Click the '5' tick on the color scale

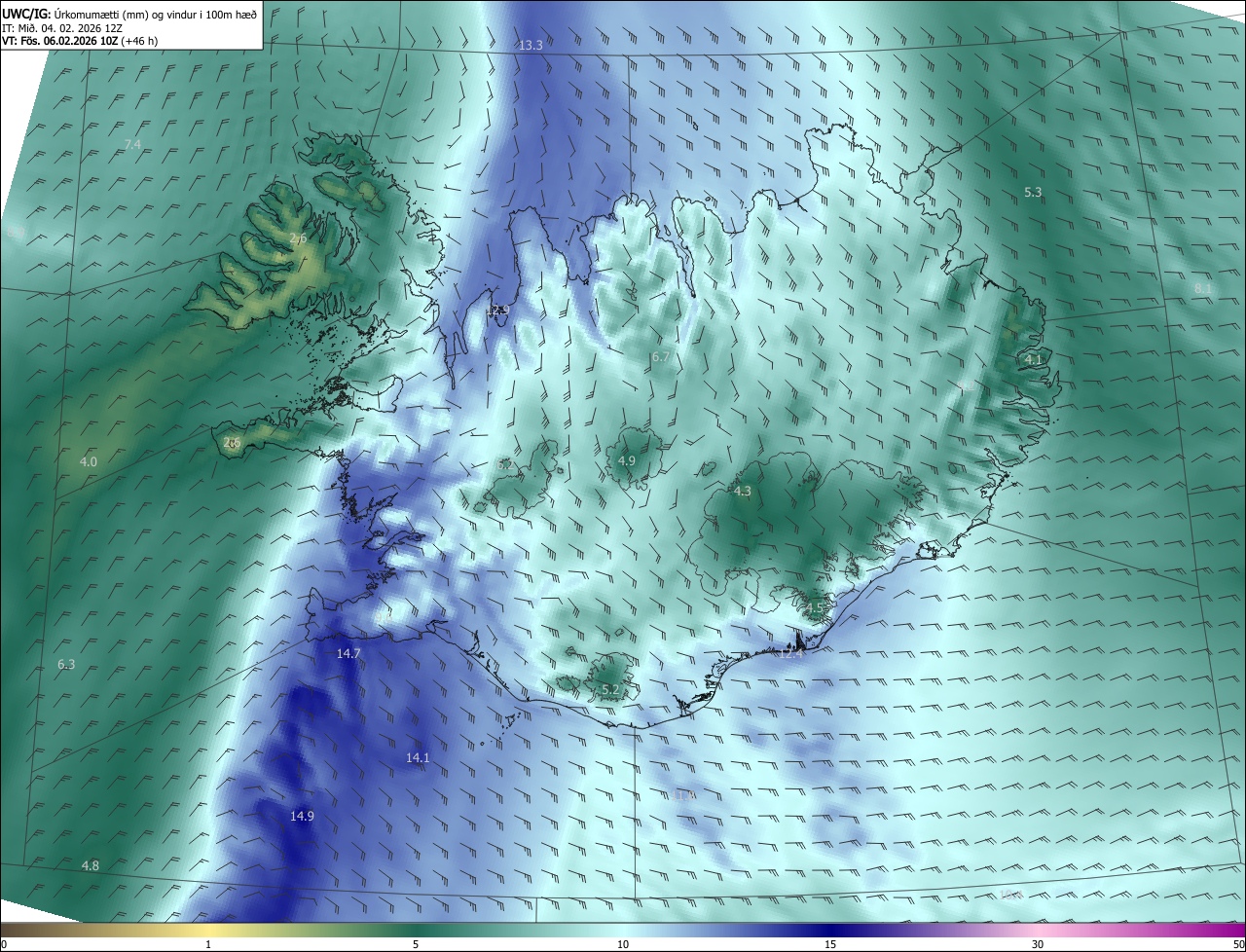416,944
